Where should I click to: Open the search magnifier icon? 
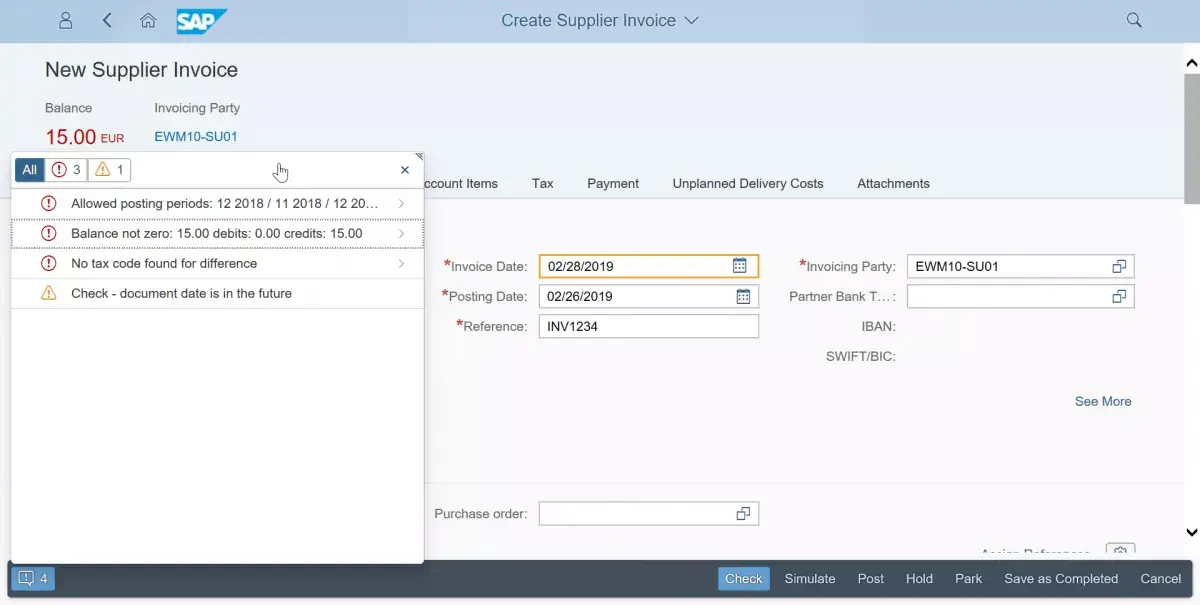point(1134,20)
